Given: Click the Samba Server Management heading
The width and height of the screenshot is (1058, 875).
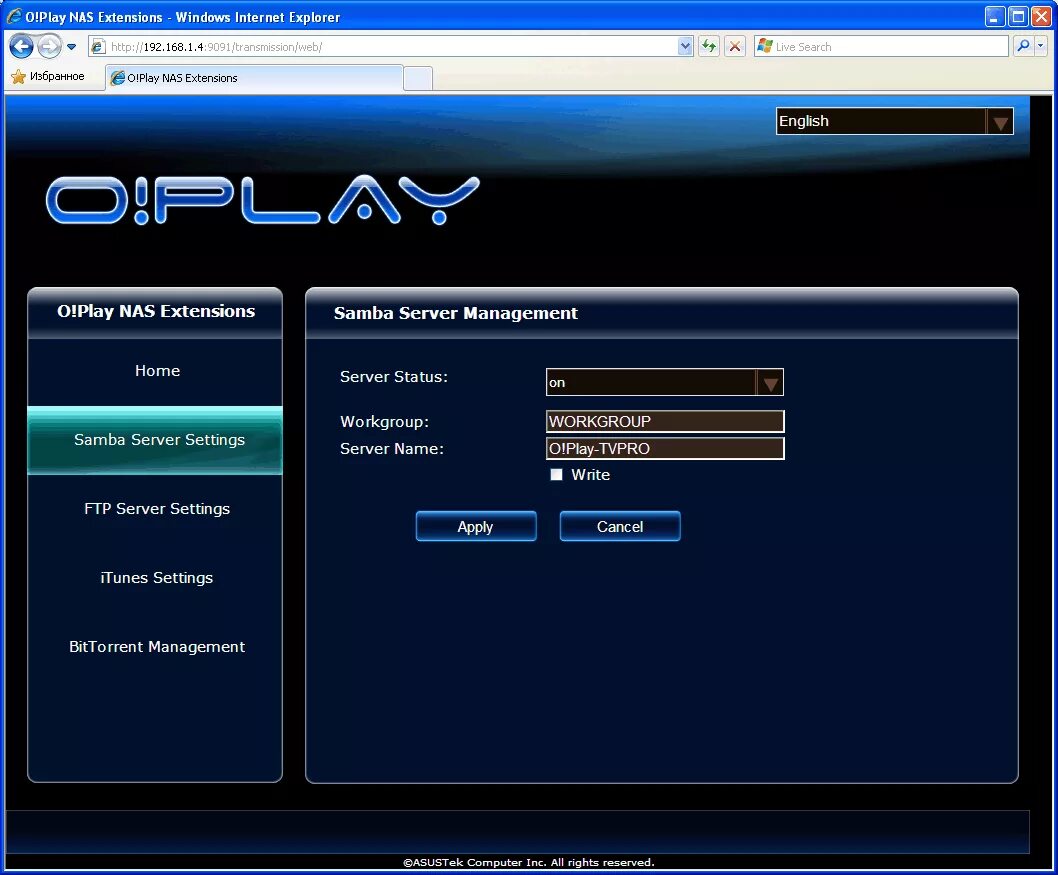Looking at the screenshot, I should click(x=455, y=313).
